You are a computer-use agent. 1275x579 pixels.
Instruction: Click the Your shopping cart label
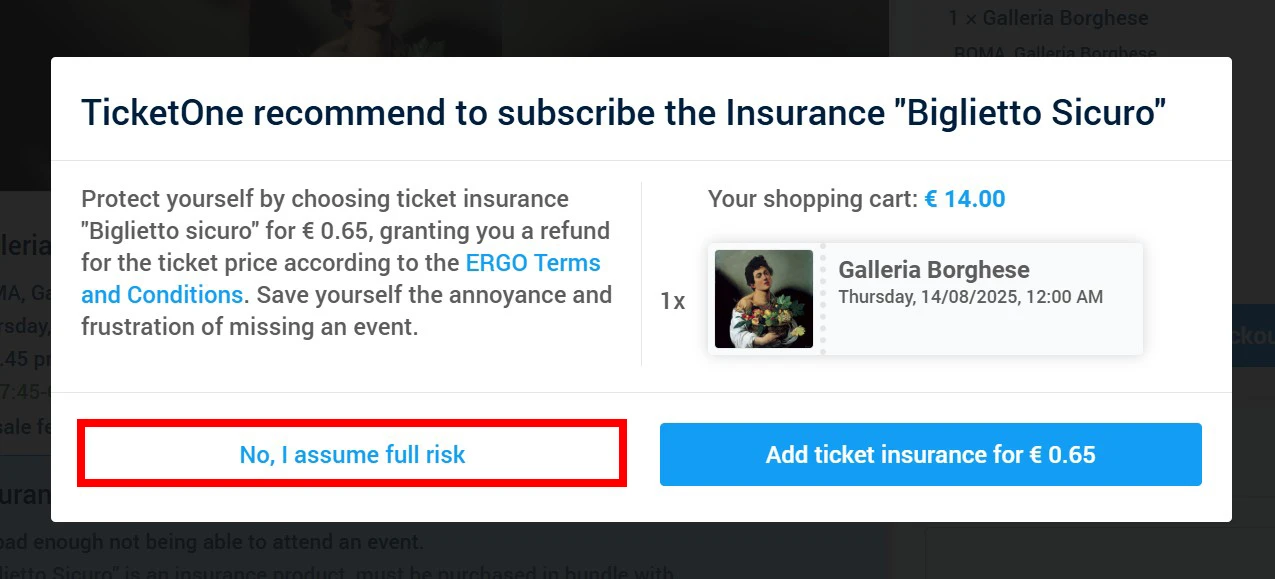point(812,199)
